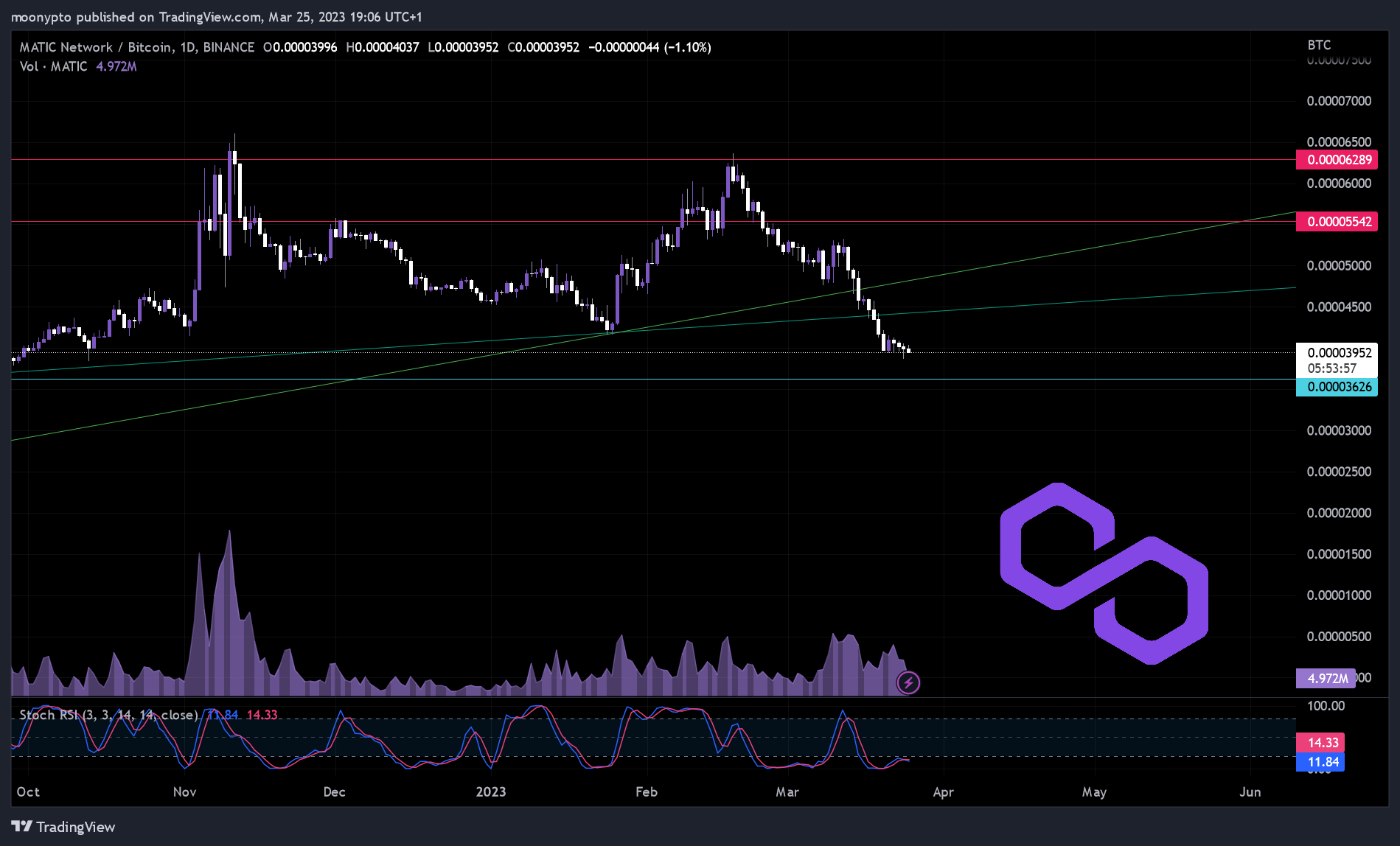Click the countdown timer 05:53:57
The height and width of the screenshot is (846, 1400).
click(1331, 368)
